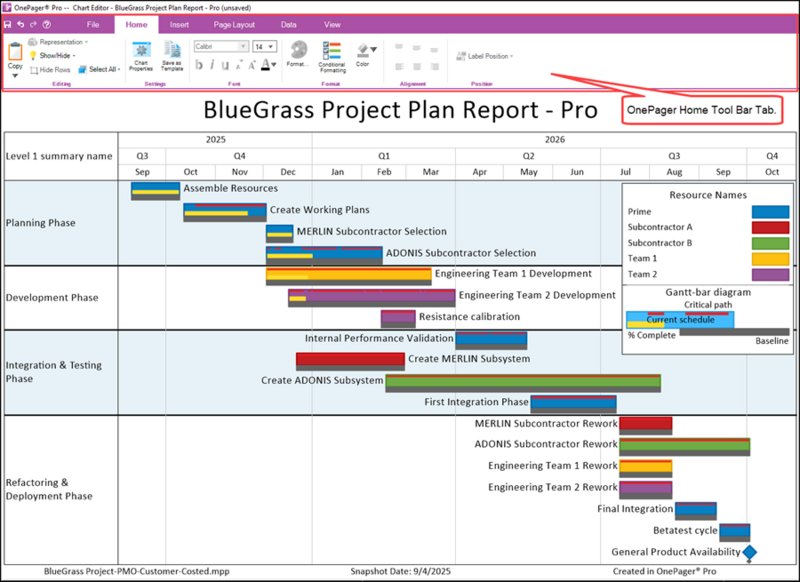Click the OnePager app icon in title bar
Image resolution: width=800 pixels, height=582 pixels.
tap(7, 8)
